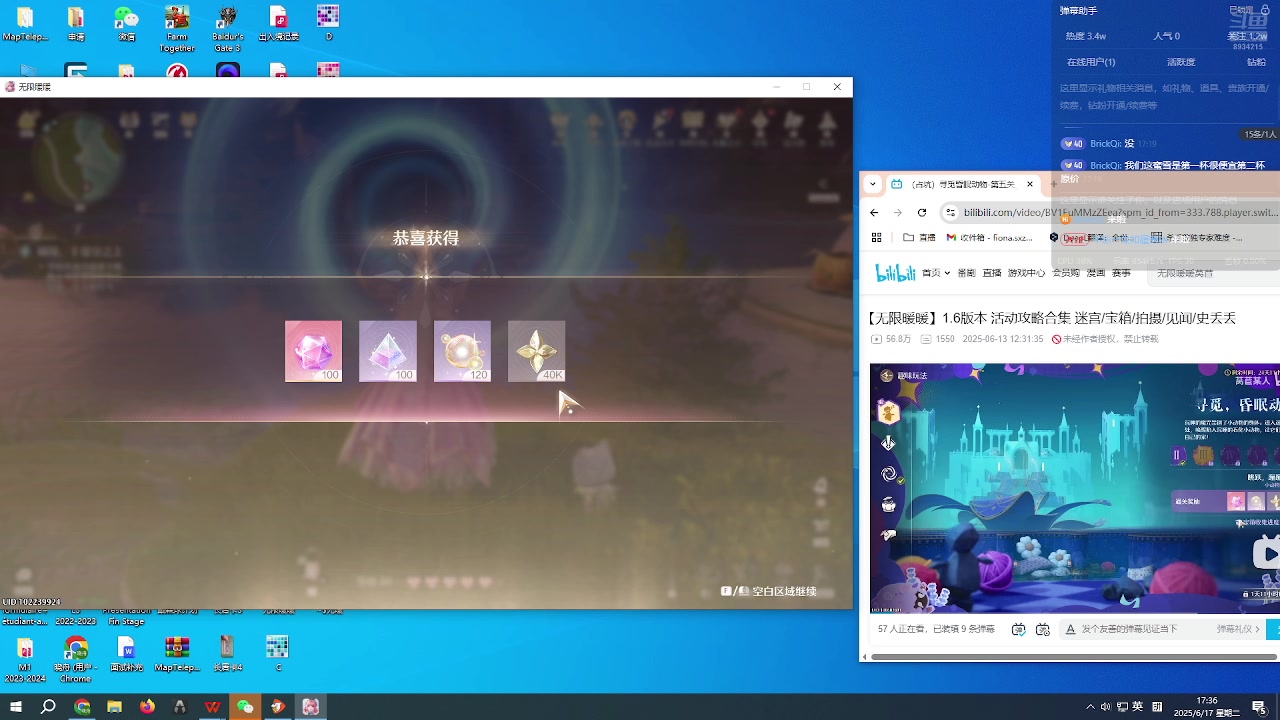Click the gold star reward item (40K)
Viewport: 1280px width, 720px height.
pos(537,351)
